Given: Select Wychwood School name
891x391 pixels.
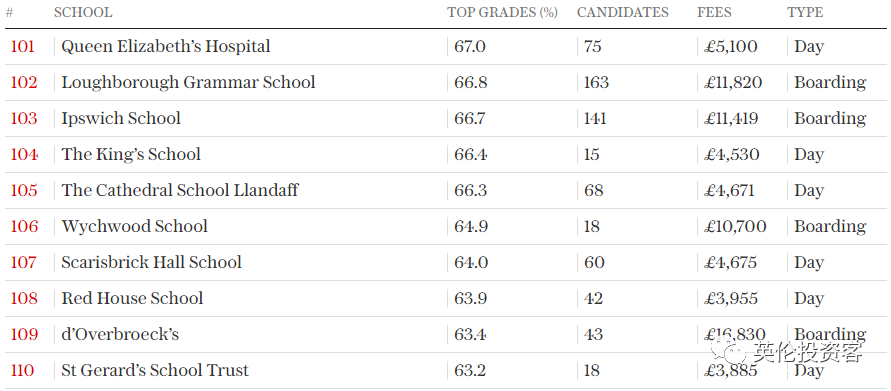Looking at the screenshot, I should pyautogui.click(x=135, y=226).
